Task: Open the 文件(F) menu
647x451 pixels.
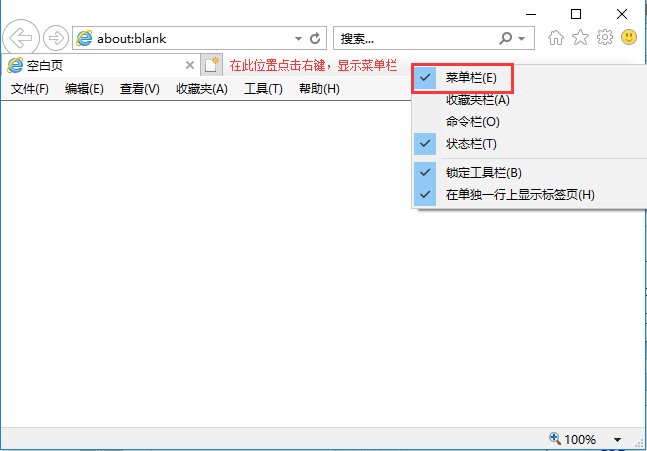Action: (x=30, y=89)
